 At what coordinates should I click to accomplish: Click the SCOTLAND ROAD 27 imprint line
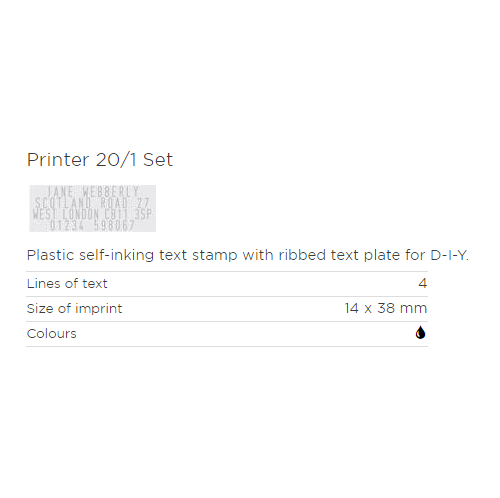(92, 203)
